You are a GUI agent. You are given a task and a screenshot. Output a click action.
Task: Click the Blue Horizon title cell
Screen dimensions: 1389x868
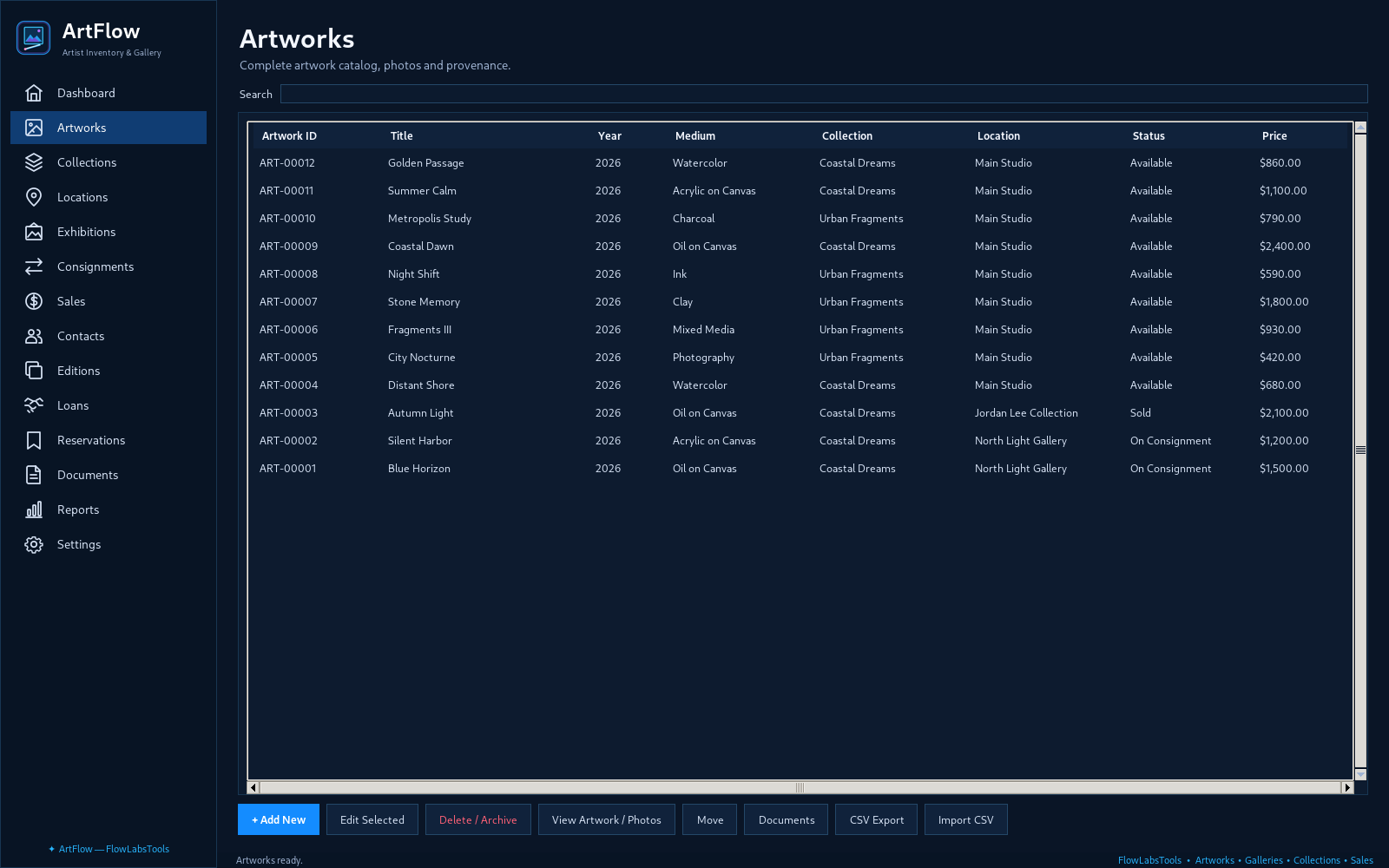(419, 469)
